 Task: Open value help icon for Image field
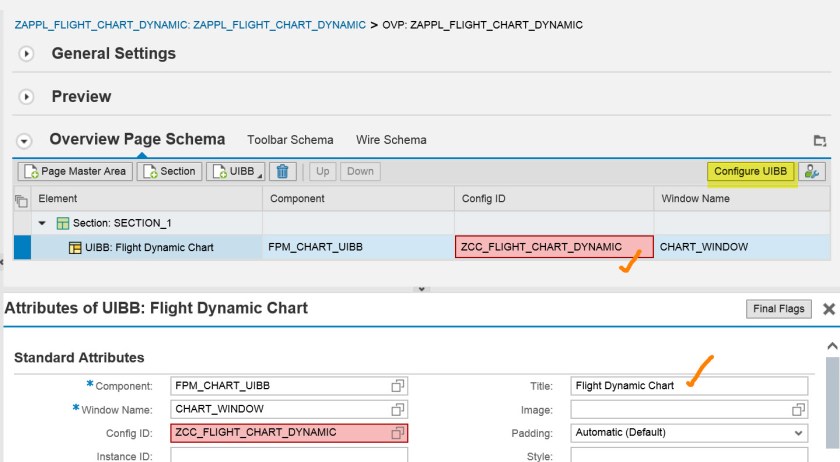[797, 409]
